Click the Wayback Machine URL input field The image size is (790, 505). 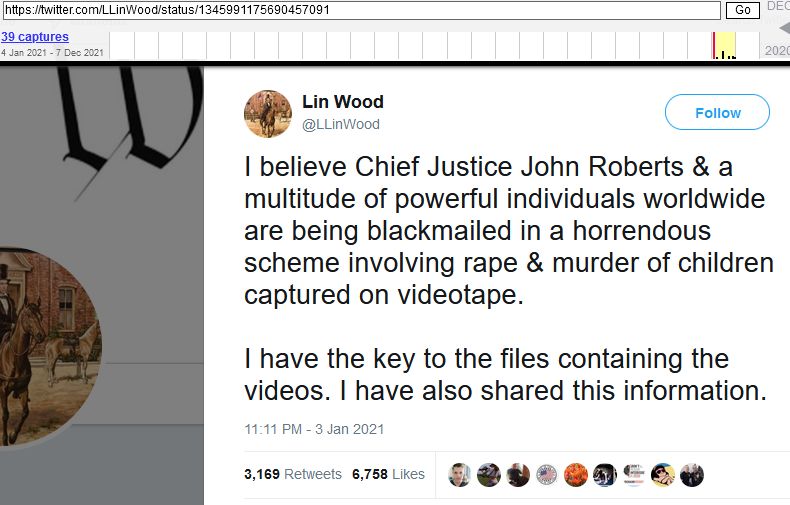[361, 10]
